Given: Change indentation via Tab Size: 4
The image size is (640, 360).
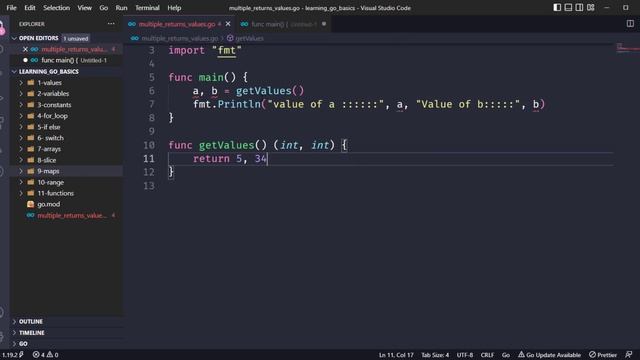Looking at the screenshot, I should click(435, 355).
